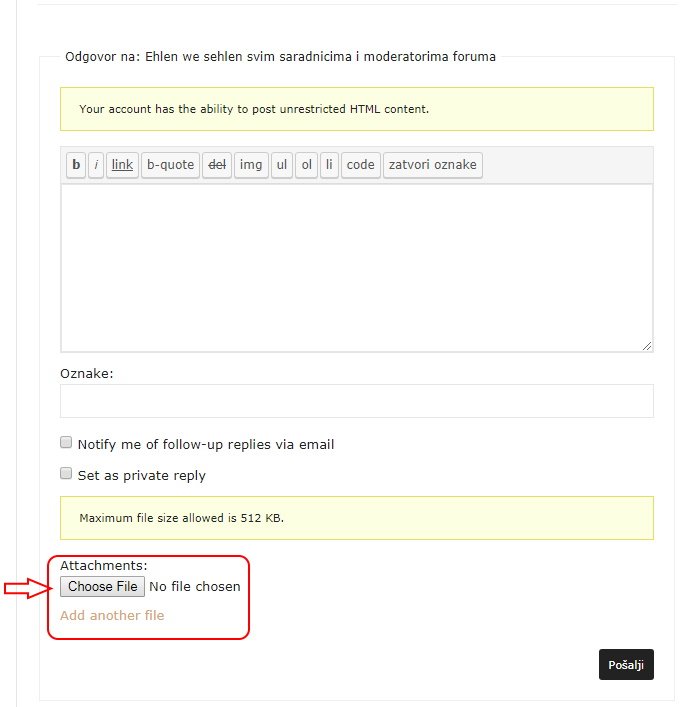
Task: Toggle bold formatting with the b button
Action: pos(76,165)
